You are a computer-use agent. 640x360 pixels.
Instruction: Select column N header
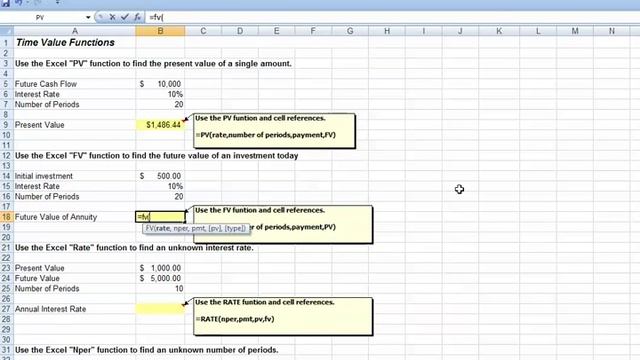611,31
